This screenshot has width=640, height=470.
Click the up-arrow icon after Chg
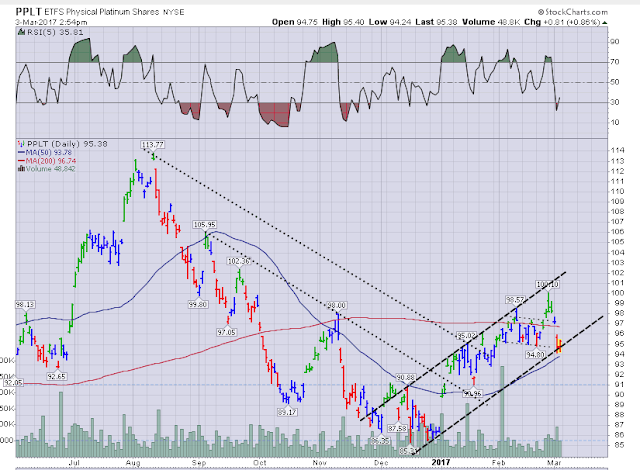pos(604,23)
